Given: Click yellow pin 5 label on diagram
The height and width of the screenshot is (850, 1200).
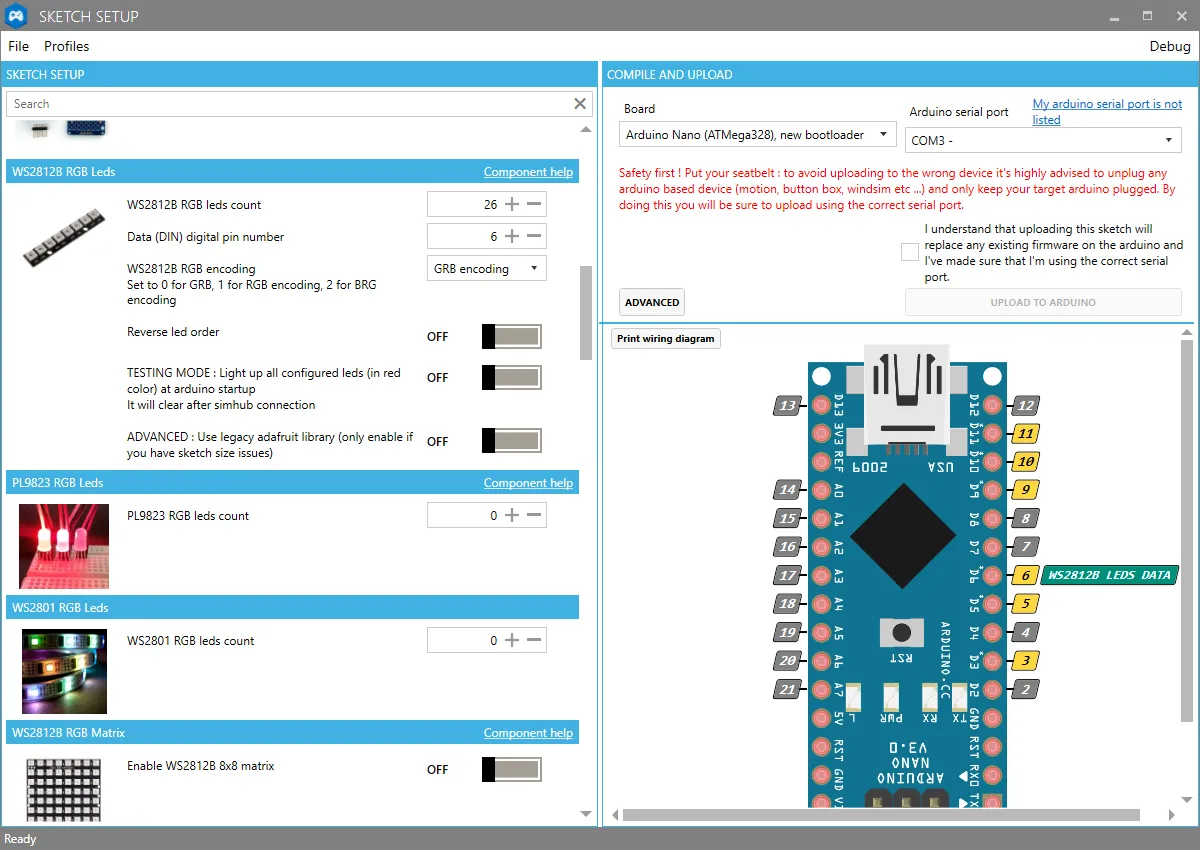Looking at the screenshot, I should pos(1025,603).
